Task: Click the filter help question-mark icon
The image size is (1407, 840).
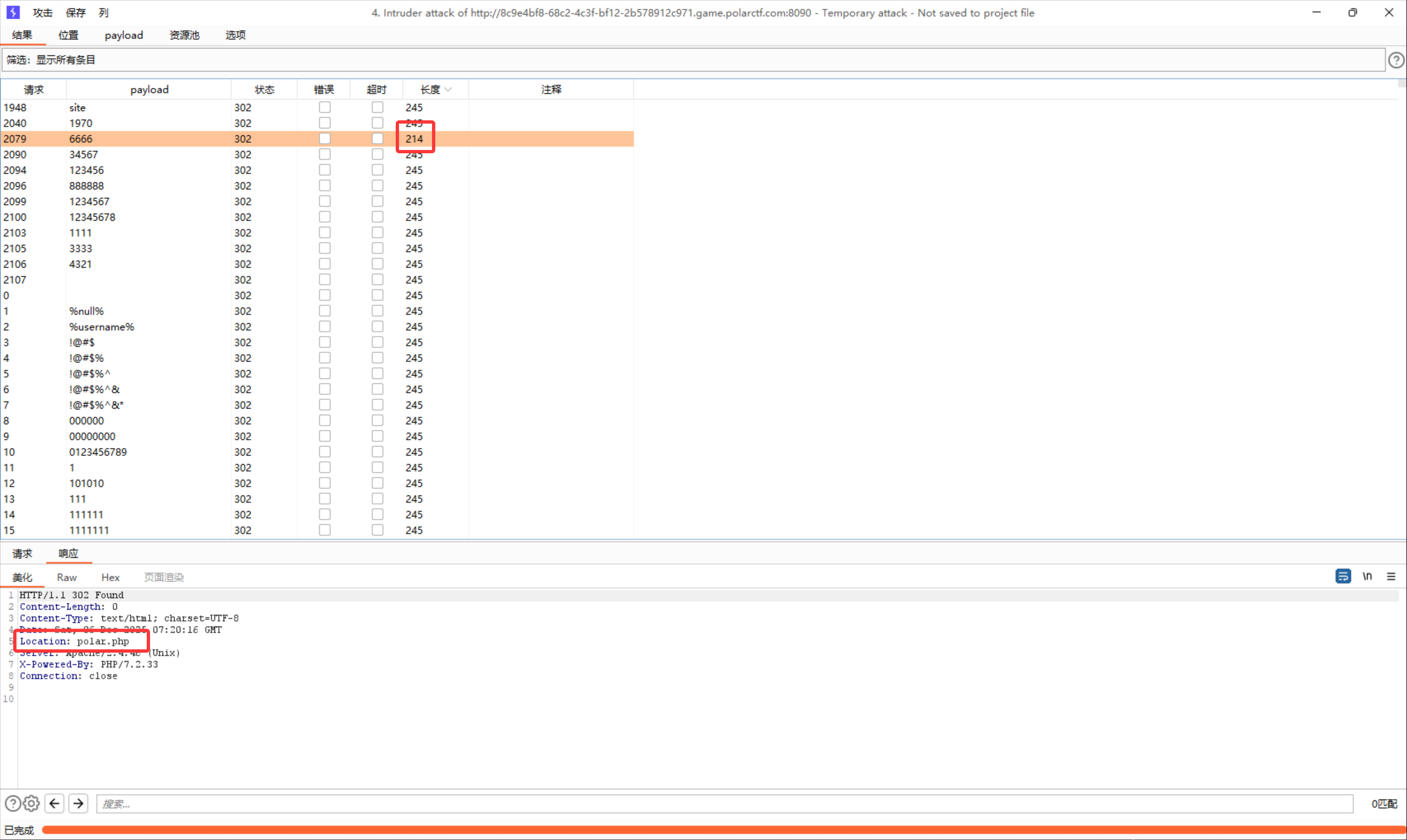Action: 1395,60
